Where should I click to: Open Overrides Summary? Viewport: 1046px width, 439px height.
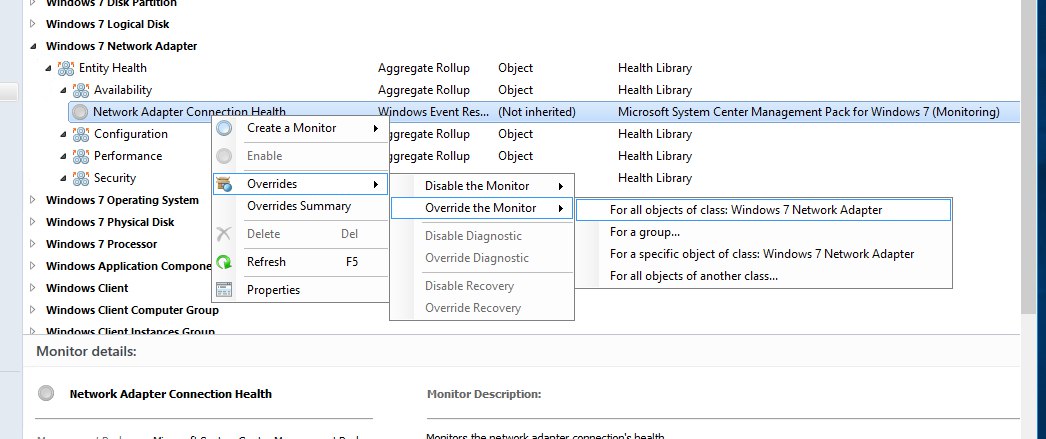point(300,206)
